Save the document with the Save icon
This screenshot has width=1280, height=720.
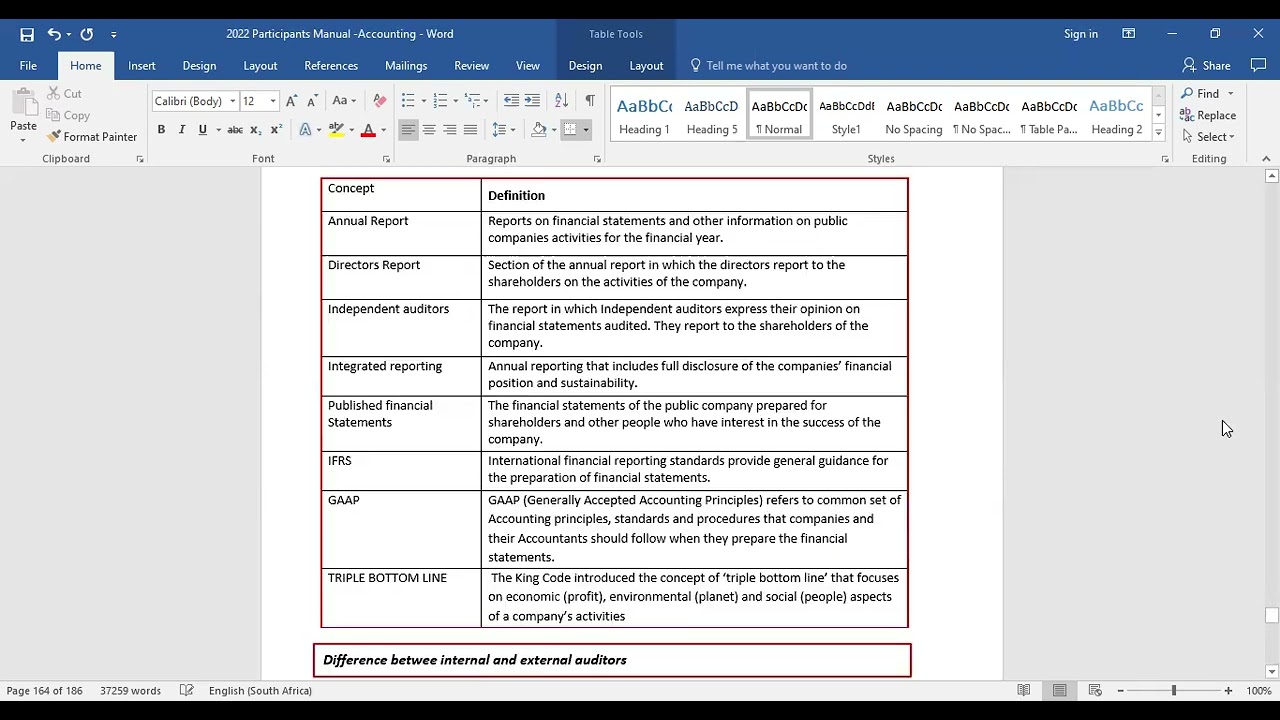tap(27, 34)
